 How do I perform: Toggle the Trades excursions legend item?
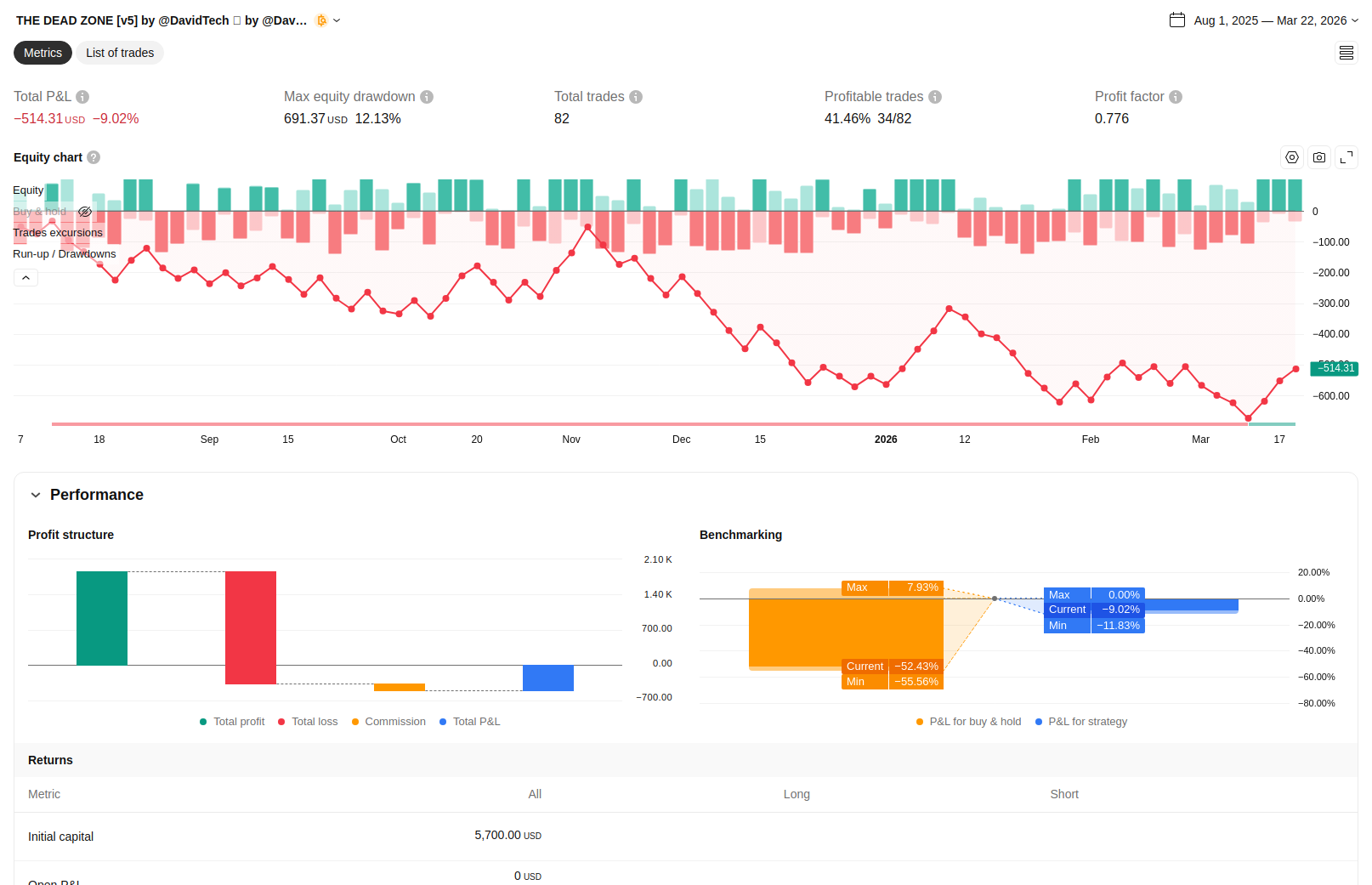tap(58, 233)
